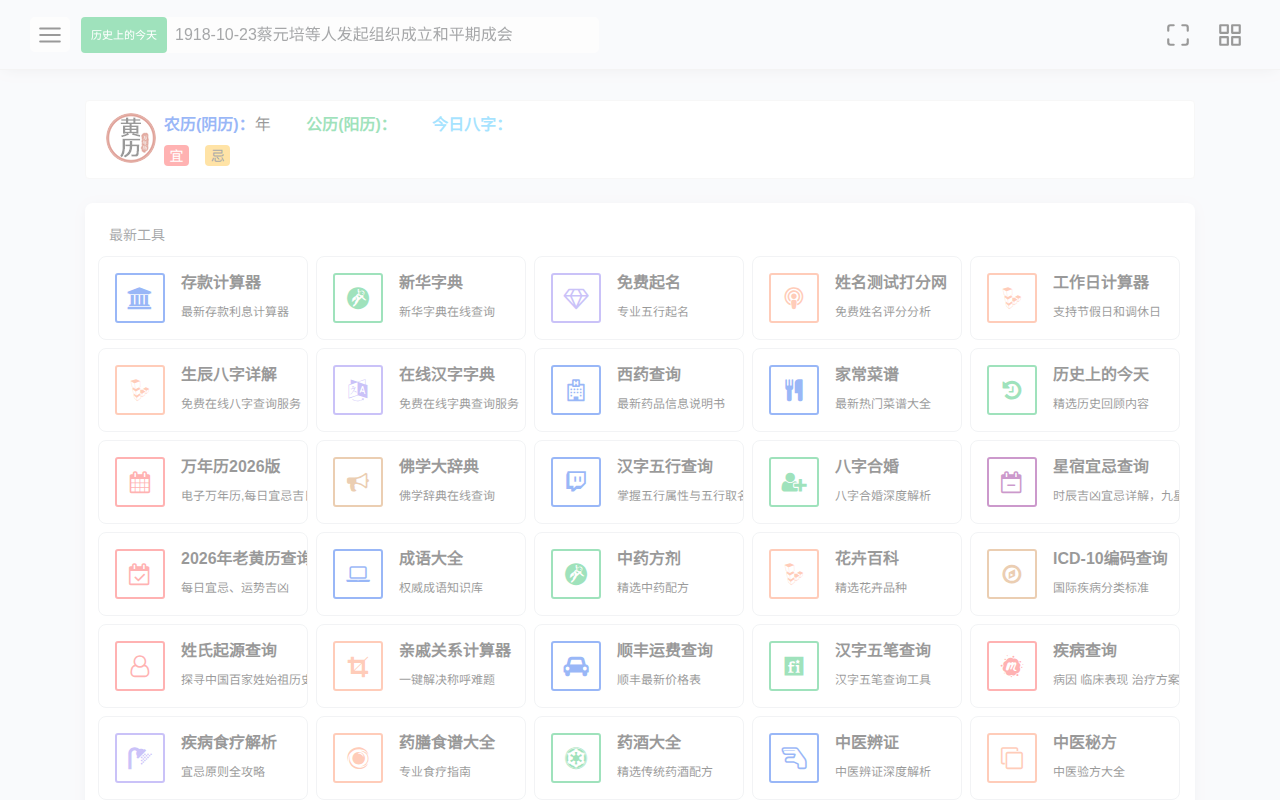Click the snowflake icon for 药酒大全

(x=576, y=758)
